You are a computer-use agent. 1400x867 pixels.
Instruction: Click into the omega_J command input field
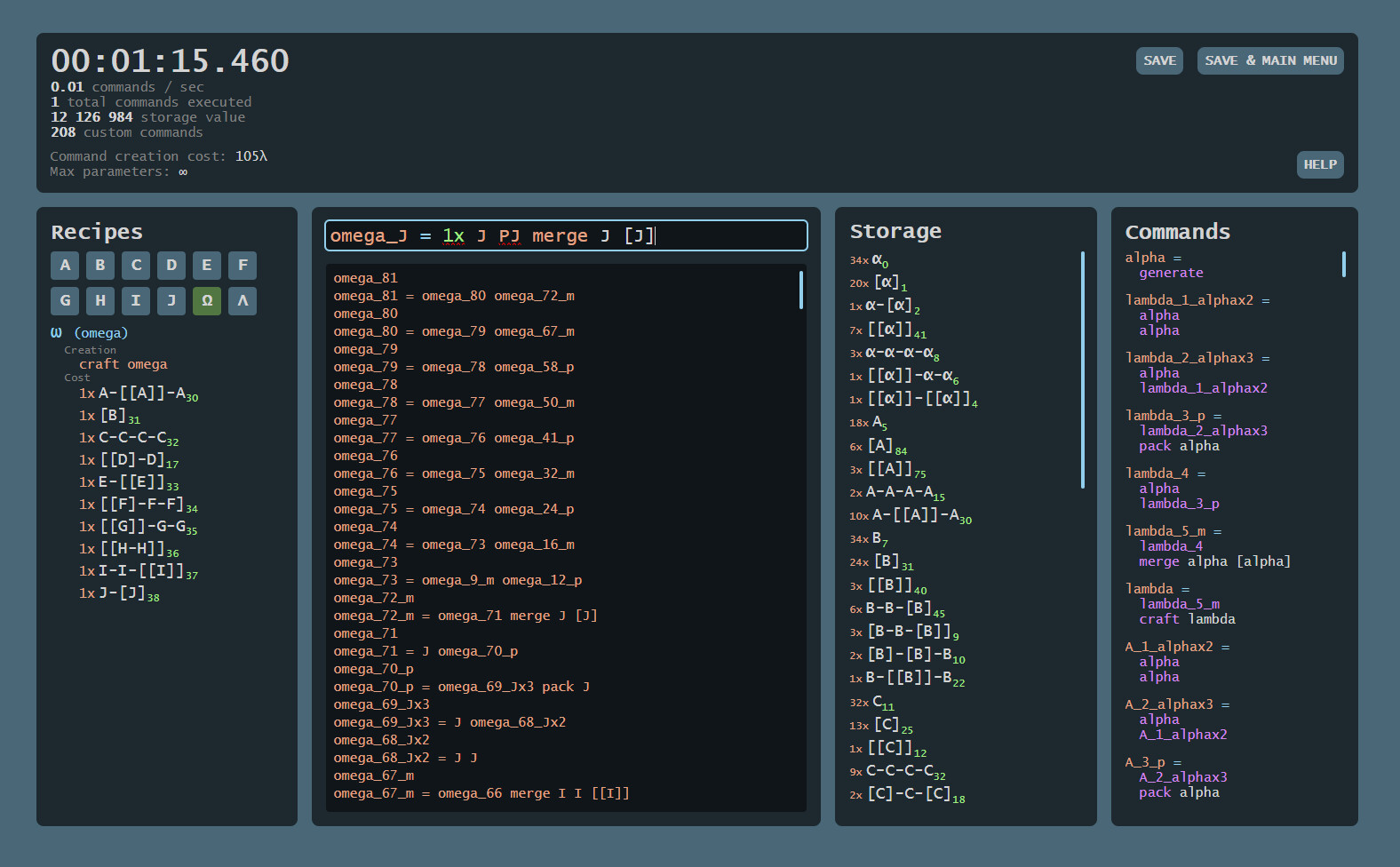(x=566, y=236)
